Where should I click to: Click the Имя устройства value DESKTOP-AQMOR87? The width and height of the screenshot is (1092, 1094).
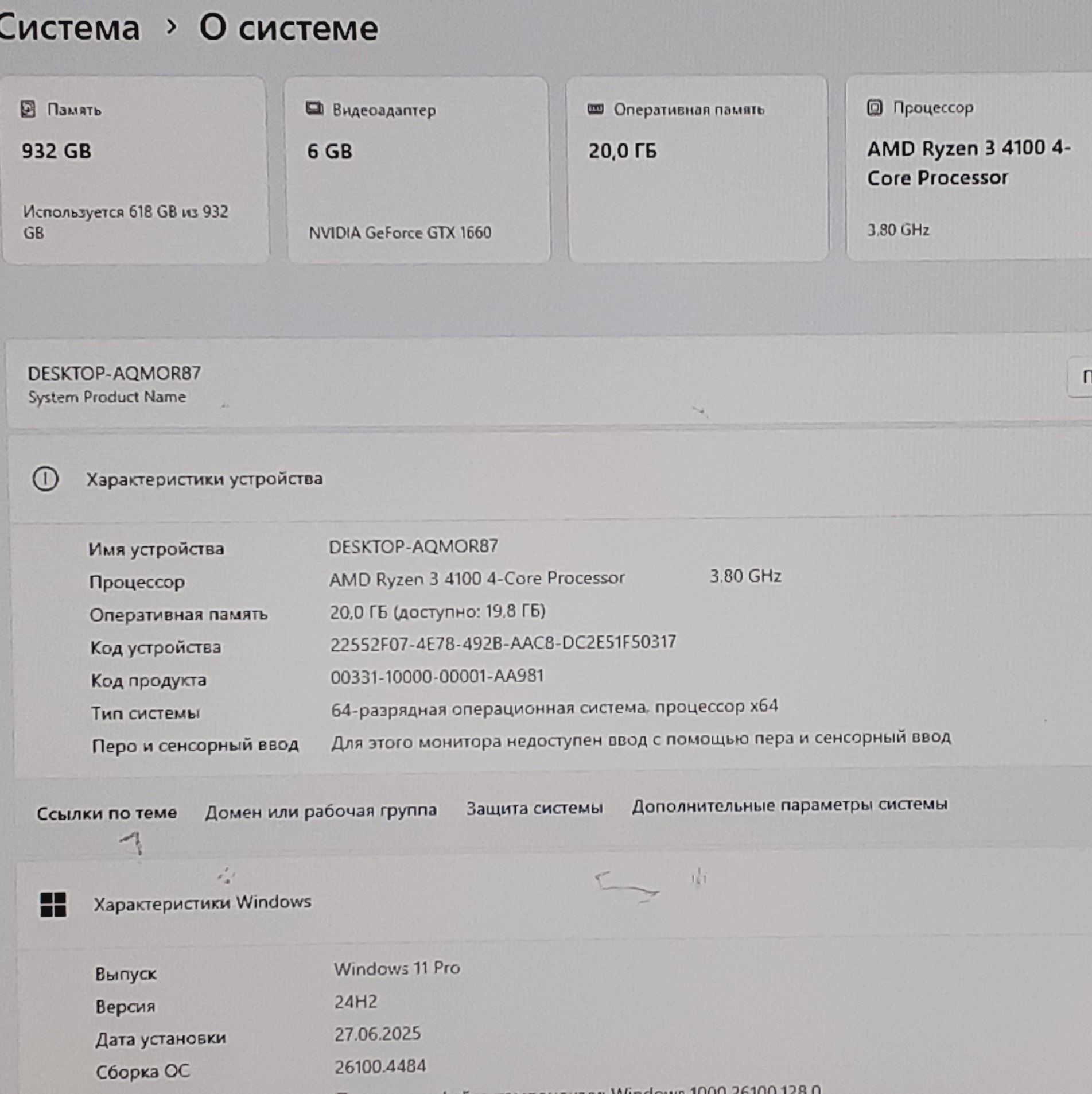click(x=413, y=546)
